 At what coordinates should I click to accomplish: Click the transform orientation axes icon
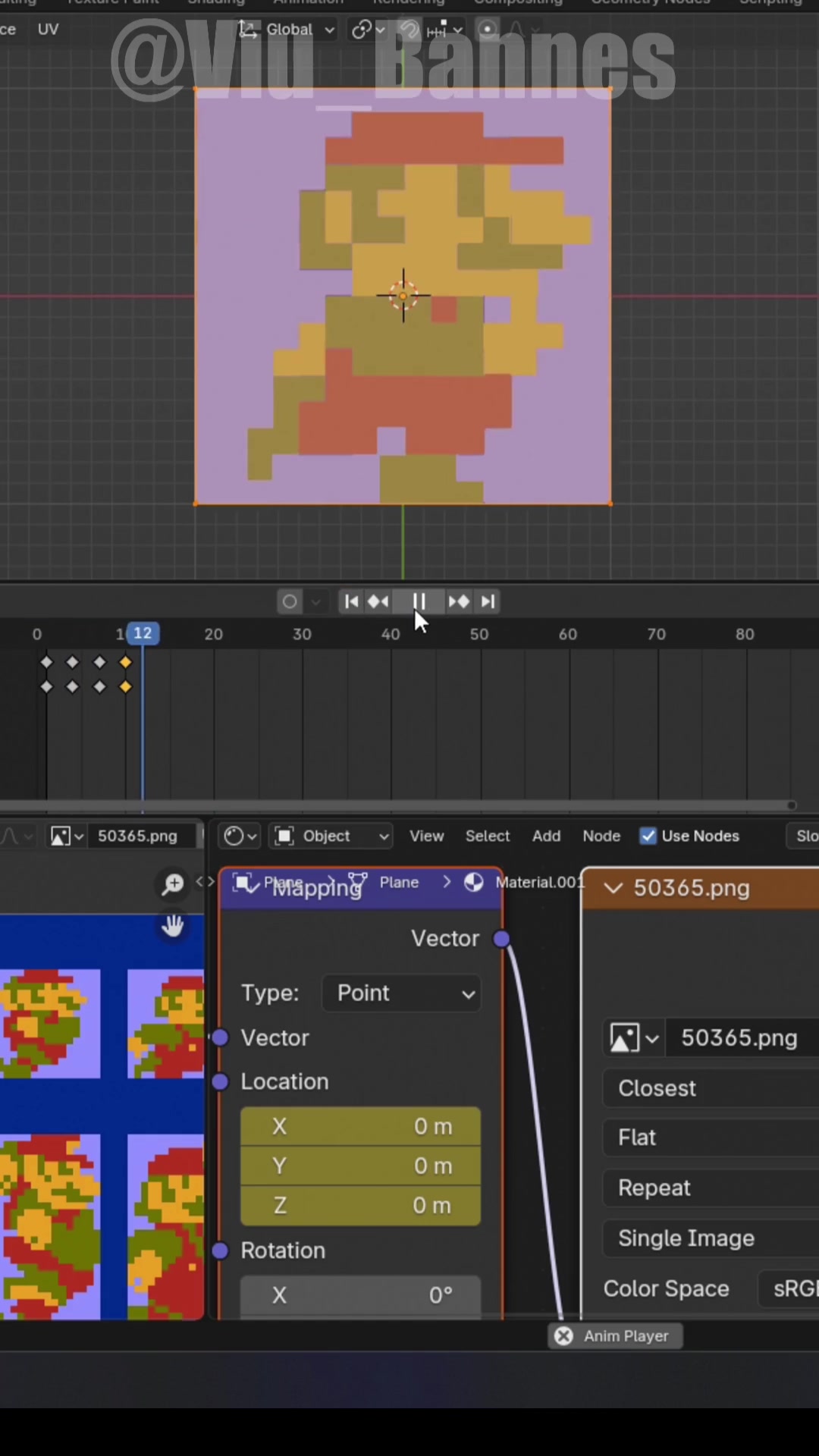(247, 30)
